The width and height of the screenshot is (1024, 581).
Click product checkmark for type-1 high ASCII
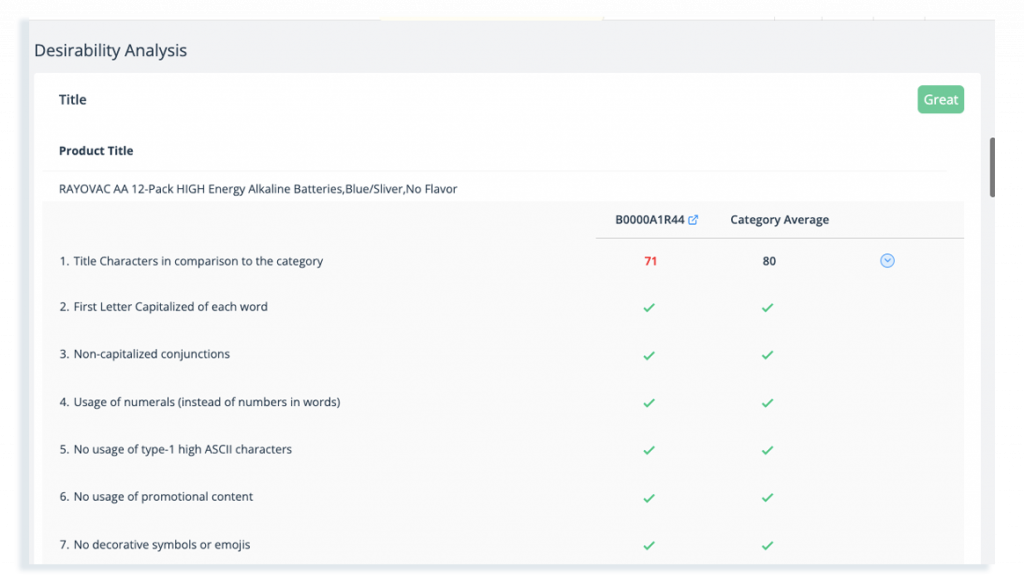pos(649,450)
